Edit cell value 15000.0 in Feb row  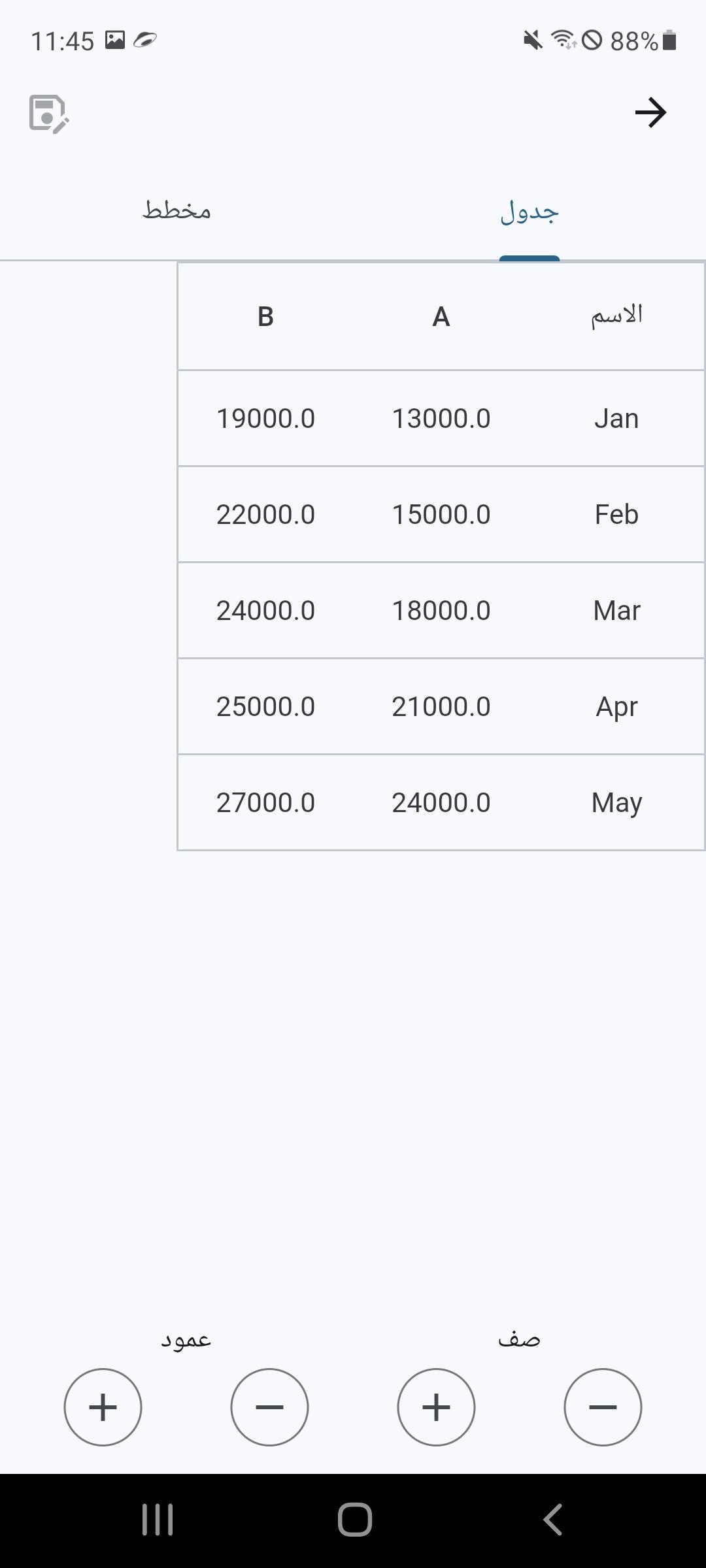441,515
